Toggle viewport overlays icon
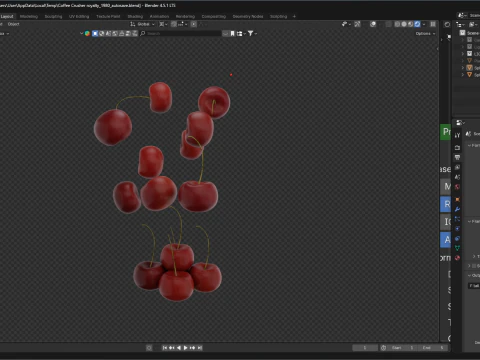This screenshot has height=360, width=480. (x=373, y=24)
